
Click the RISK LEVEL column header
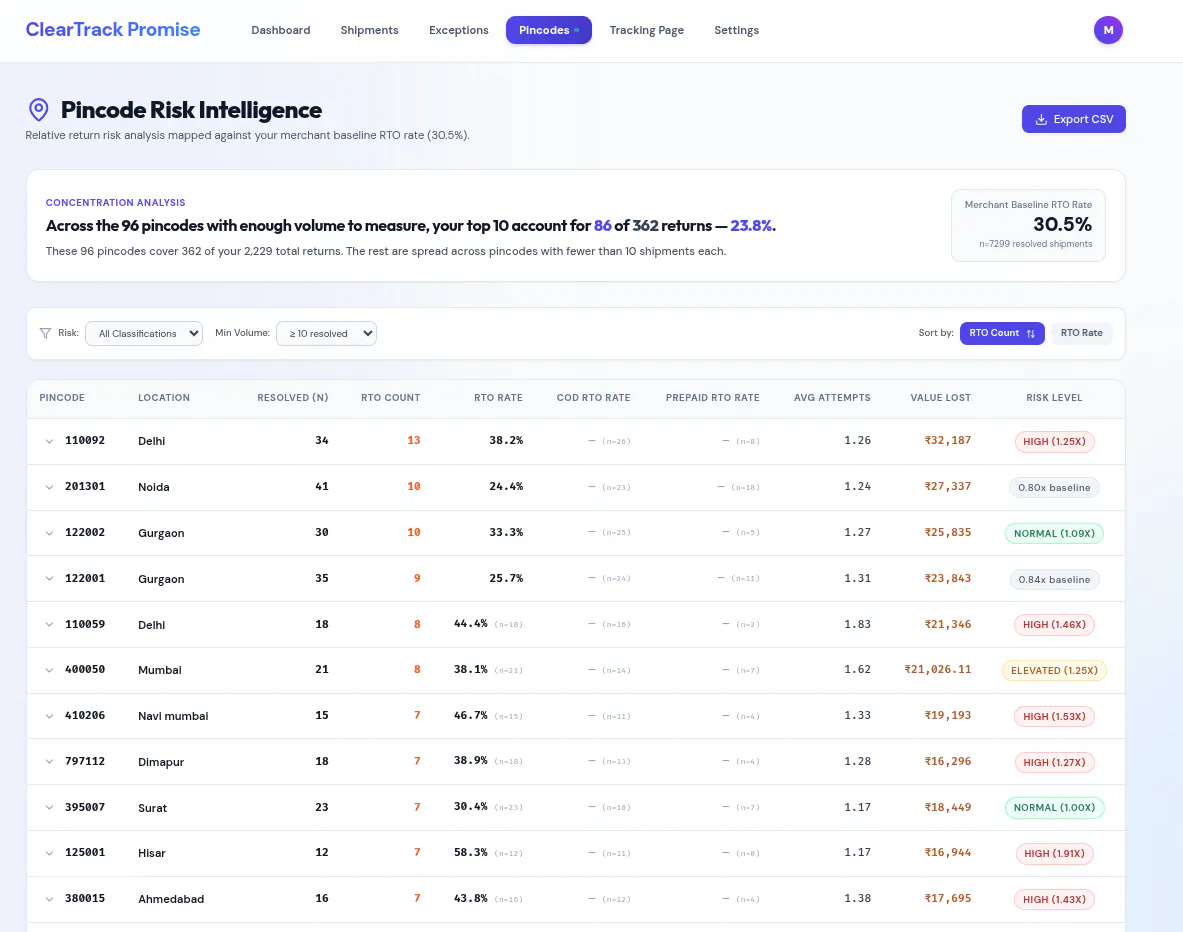1054,398
